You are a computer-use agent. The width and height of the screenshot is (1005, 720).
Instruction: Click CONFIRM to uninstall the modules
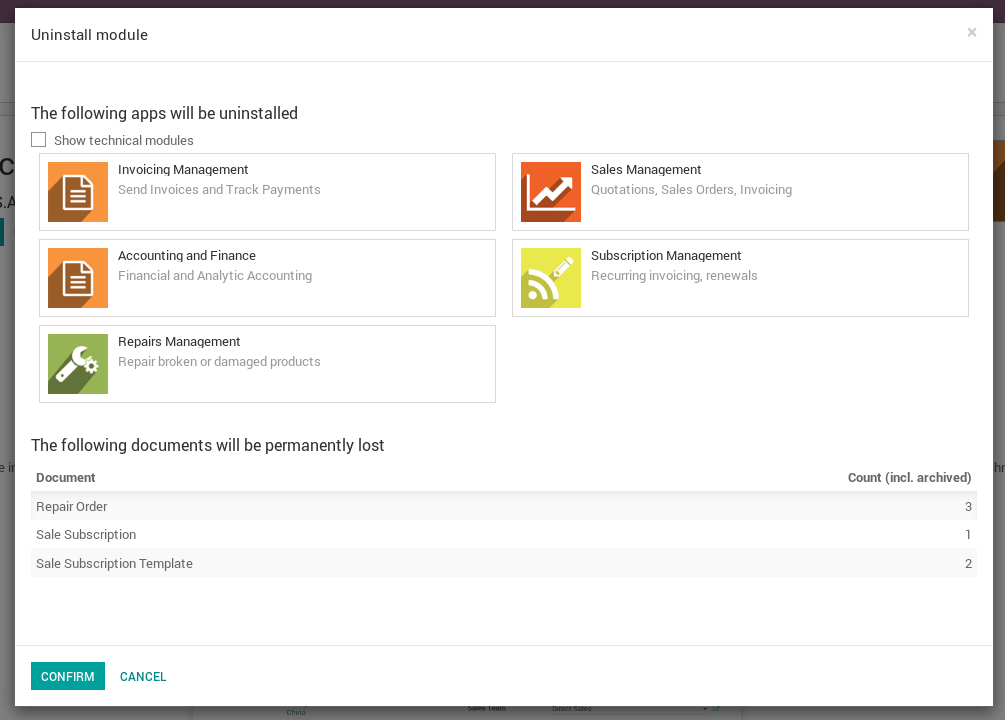[x=67, y=676]
